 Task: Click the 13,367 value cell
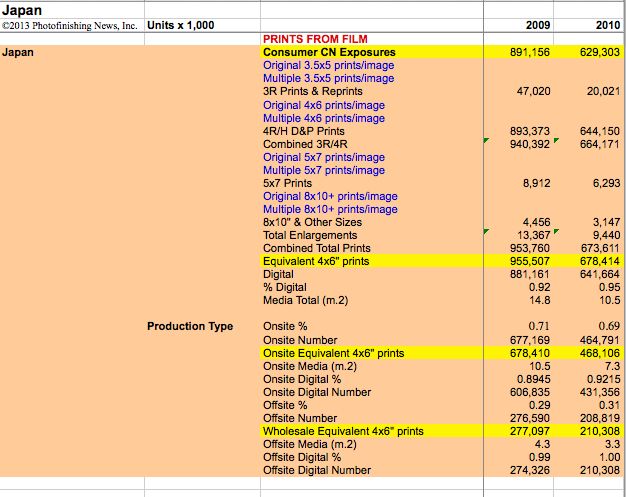534,235
